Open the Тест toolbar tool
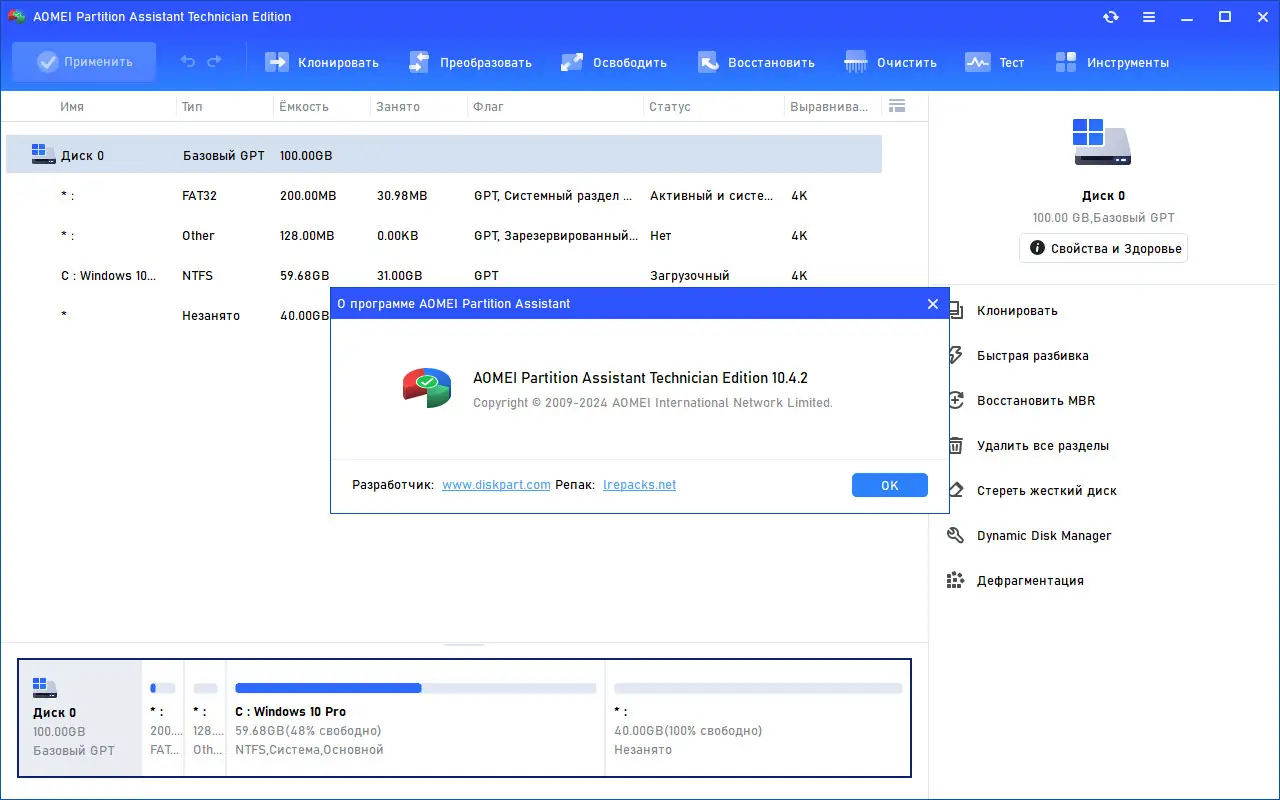 [x=995, y=62]
